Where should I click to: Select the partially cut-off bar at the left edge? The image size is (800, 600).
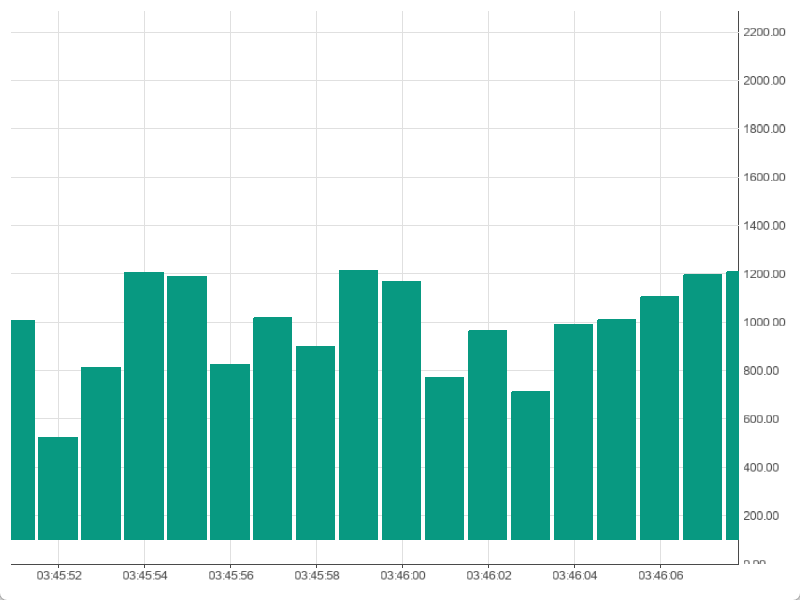point(22,429)
